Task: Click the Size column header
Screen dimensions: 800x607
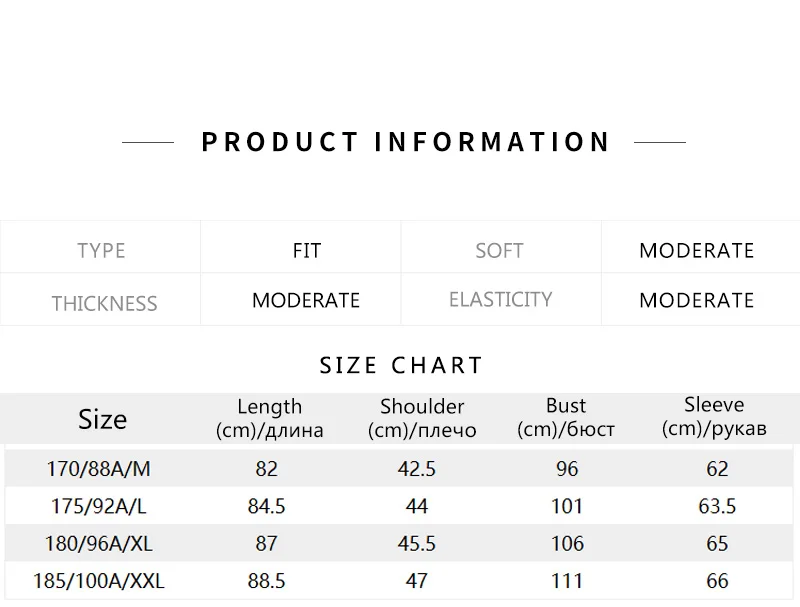Action: 102,419
